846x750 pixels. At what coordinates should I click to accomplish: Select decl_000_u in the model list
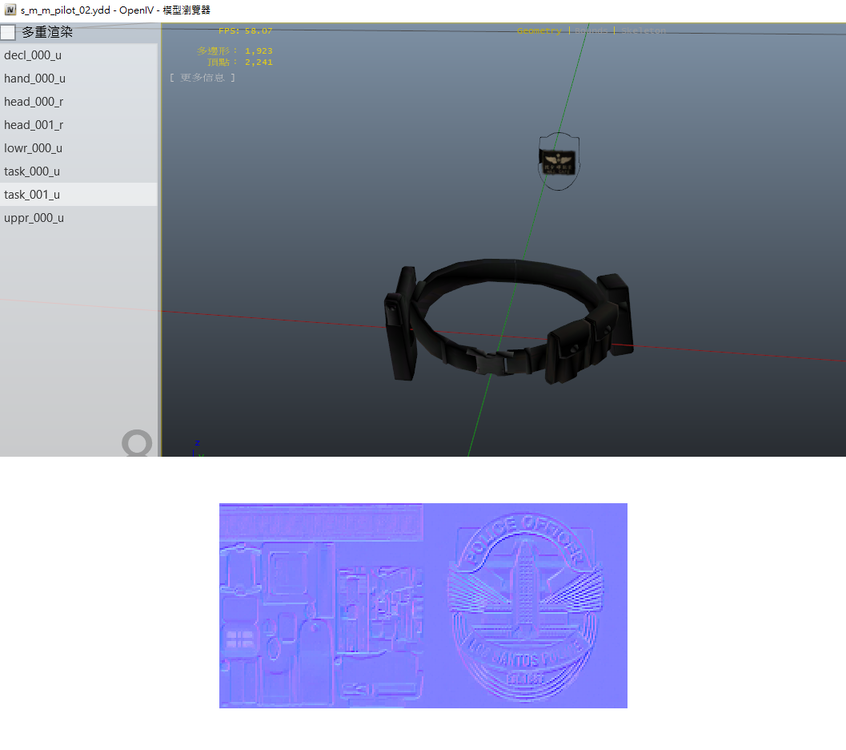tap(79, 55)
